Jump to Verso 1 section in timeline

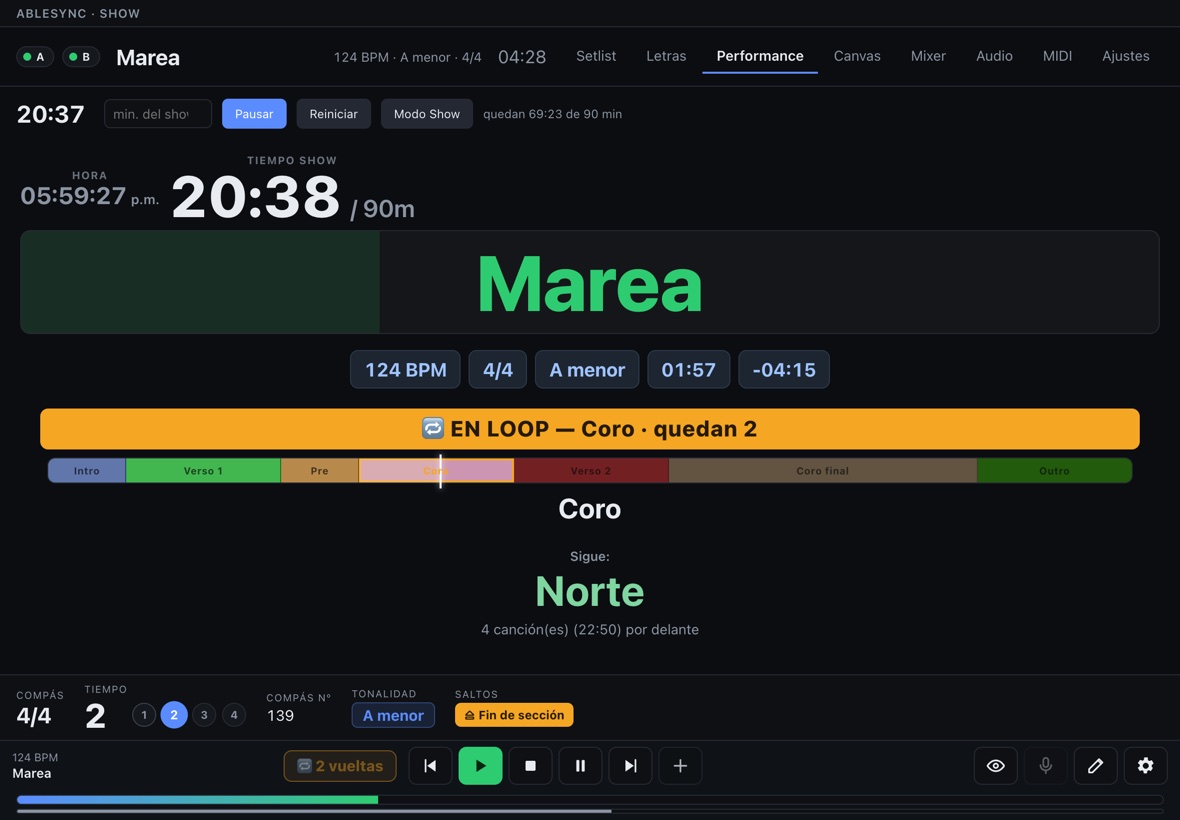click(203, 471)
